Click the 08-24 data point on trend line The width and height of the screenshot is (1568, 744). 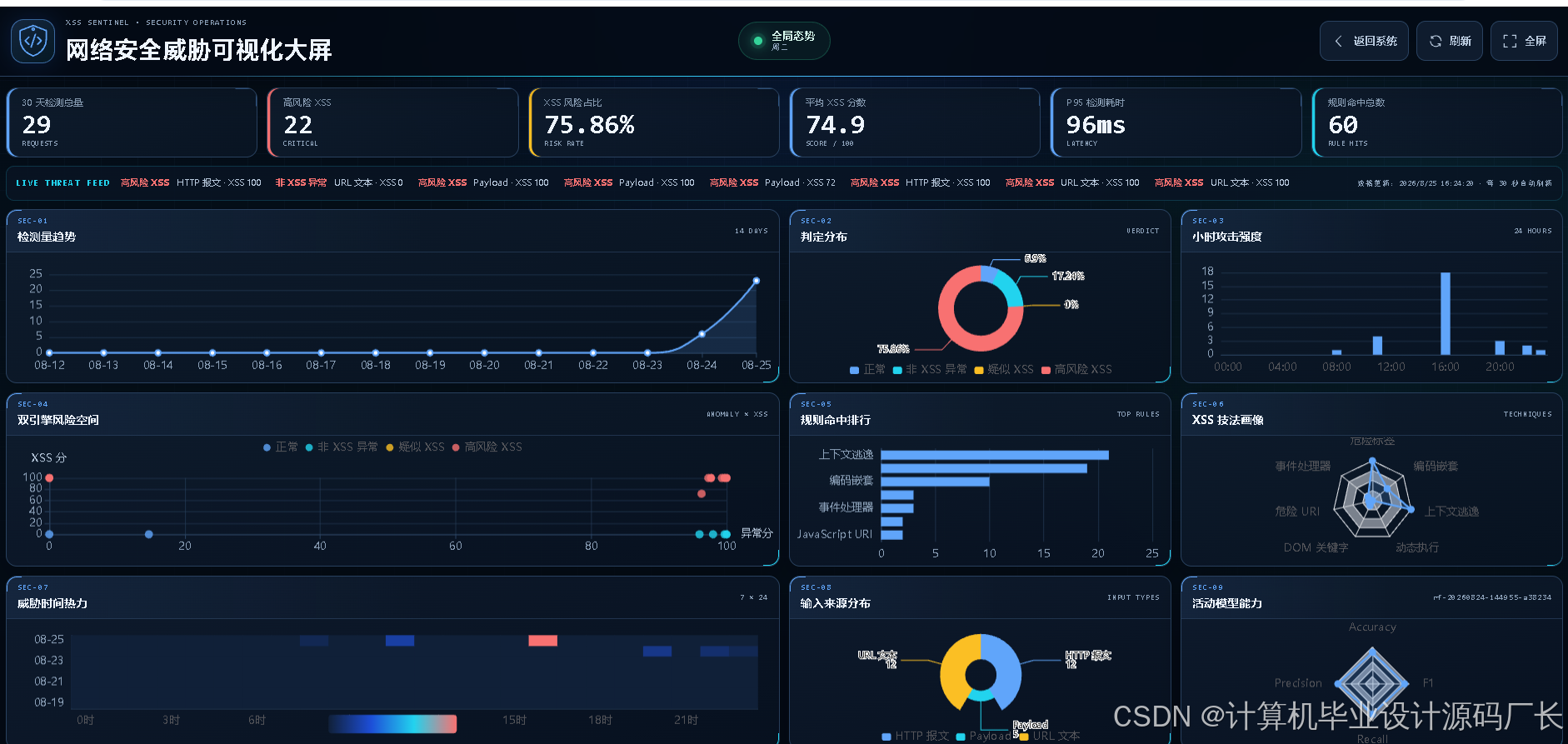(x=702, y=334)
